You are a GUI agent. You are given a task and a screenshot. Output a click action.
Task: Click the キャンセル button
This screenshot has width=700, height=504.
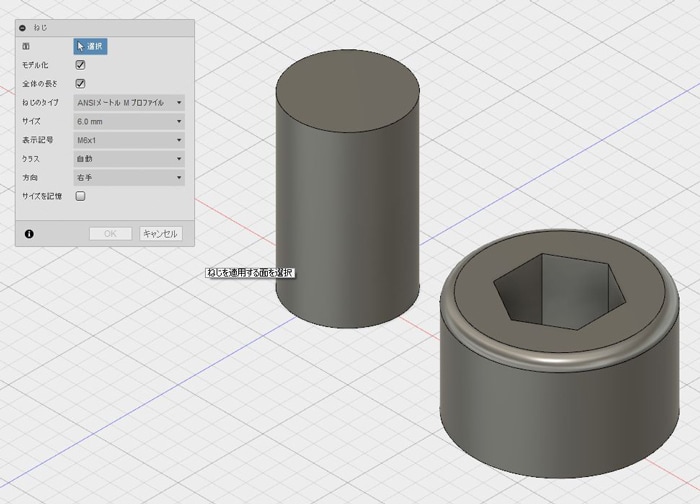[161, 234]
